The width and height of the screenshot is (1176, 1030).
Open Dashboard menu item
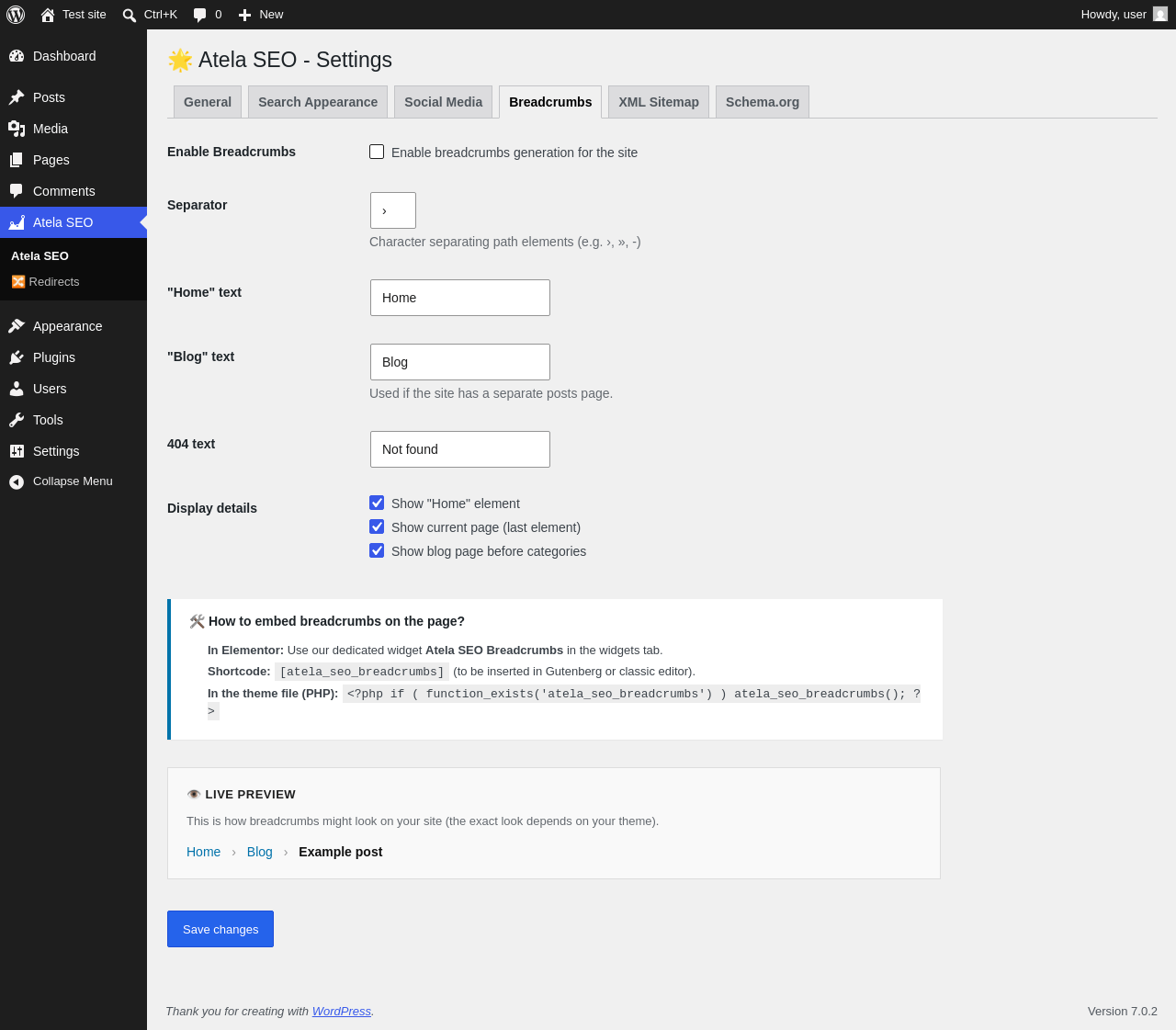[x=73, y=56]
